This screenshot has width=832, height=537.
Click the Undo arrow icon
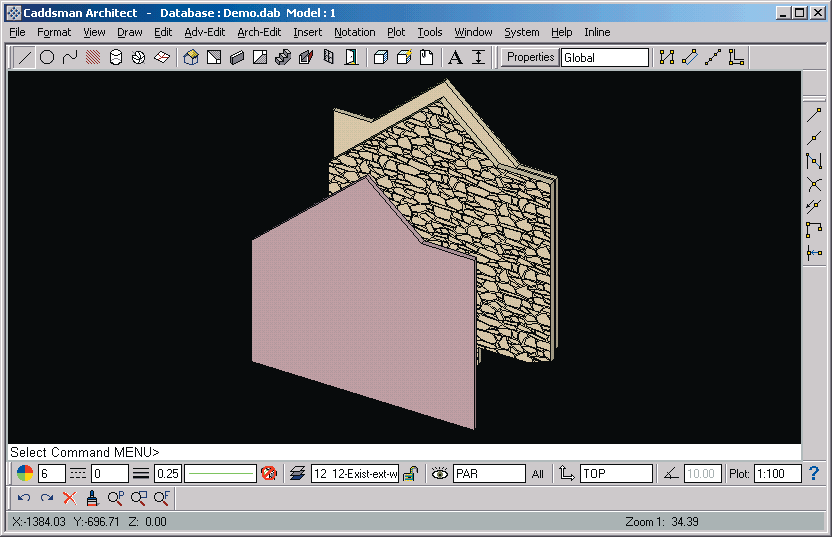tap(24, 497)
